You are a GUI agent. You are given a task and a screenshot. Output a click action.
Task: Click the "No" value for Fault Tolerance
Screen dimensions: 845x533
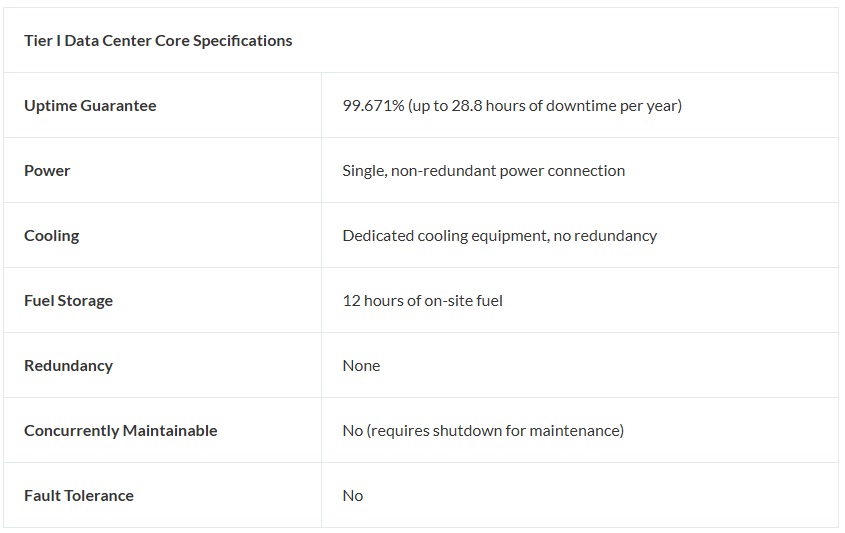pyautogui.click(x=352, y=496)
